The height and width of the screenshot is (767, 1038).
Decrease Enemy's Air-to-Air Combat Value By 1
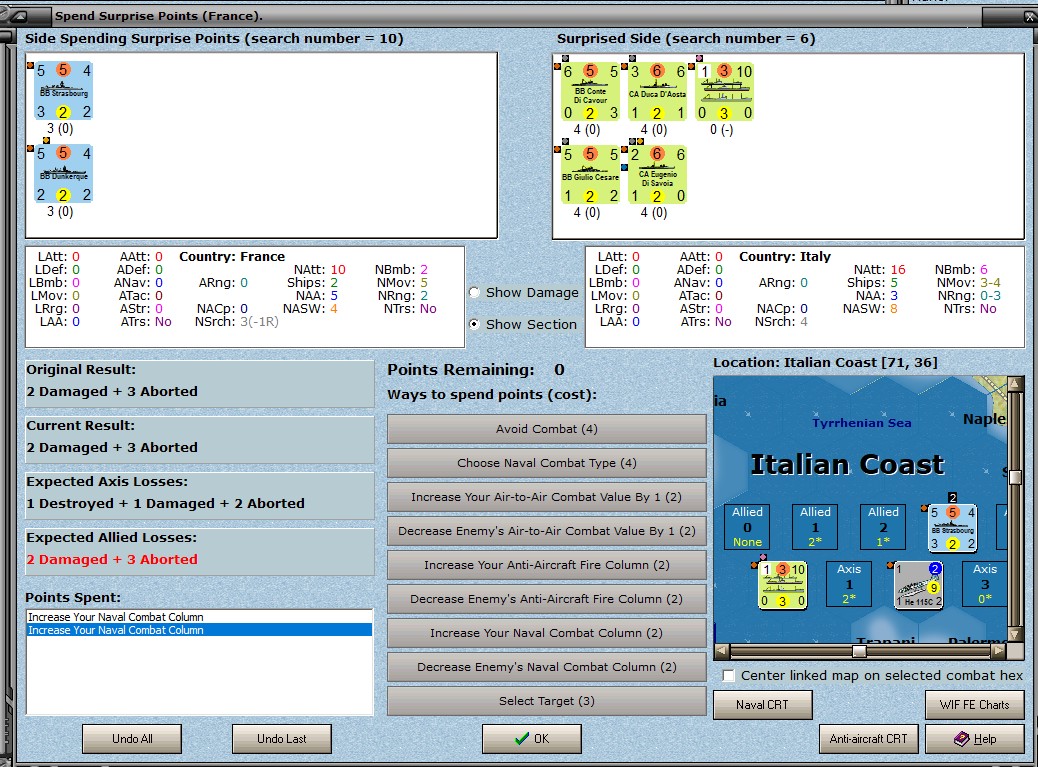tap(547, 531)
